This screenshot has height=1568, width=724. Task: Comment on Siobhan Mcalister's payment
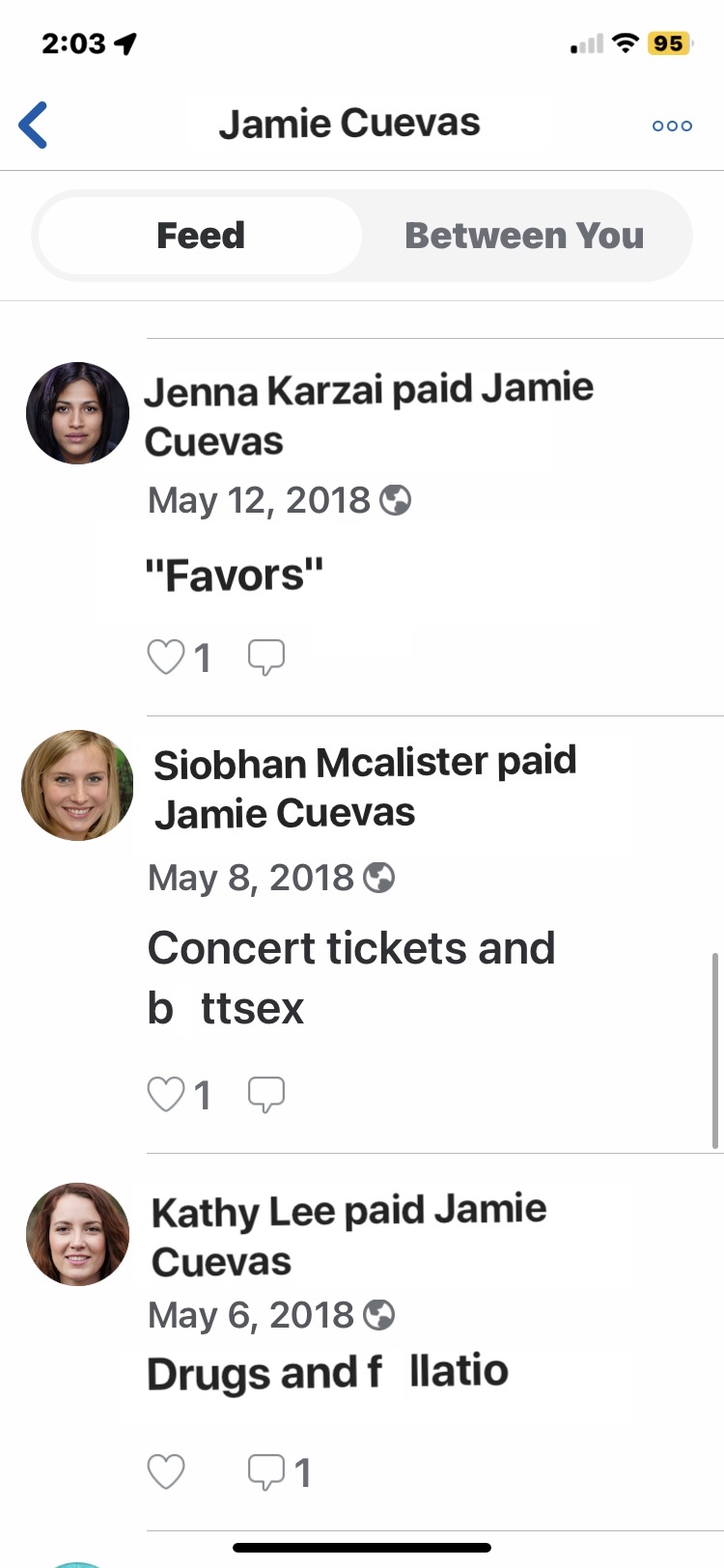tap(265, 1095)
